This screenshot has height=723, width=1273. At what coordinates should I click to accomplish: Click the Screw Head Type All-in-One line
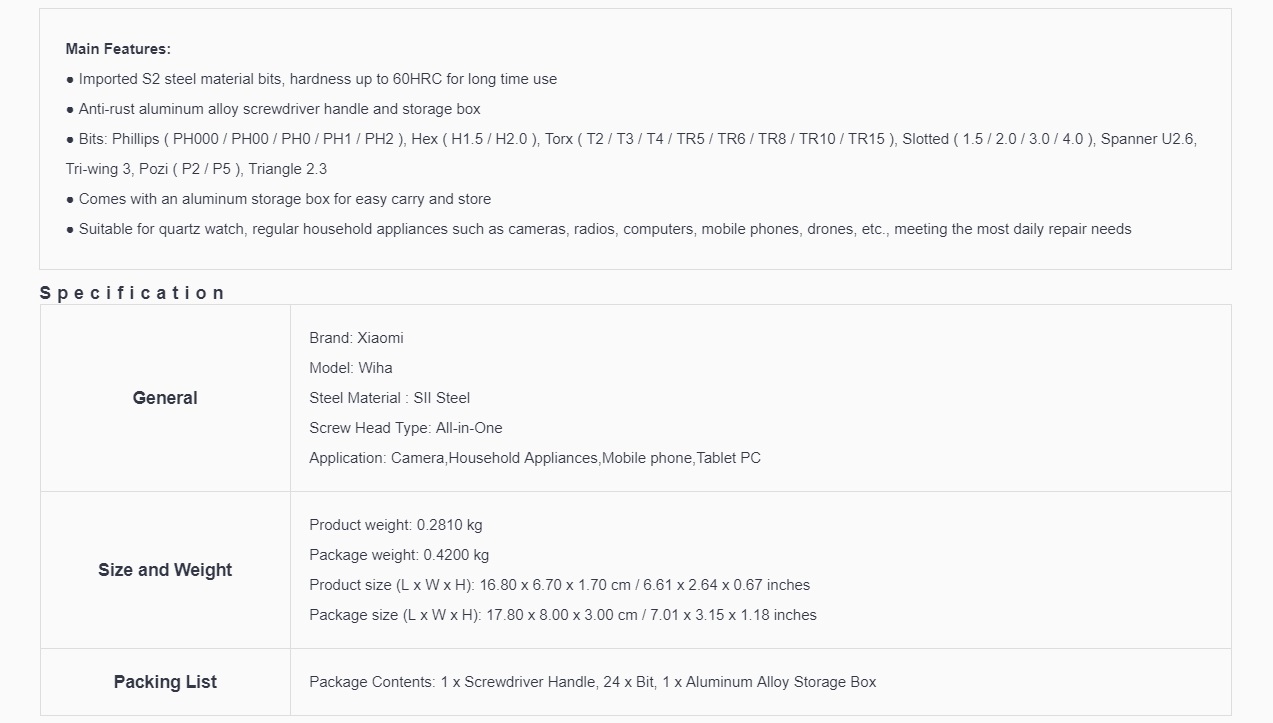click(406, 428)
